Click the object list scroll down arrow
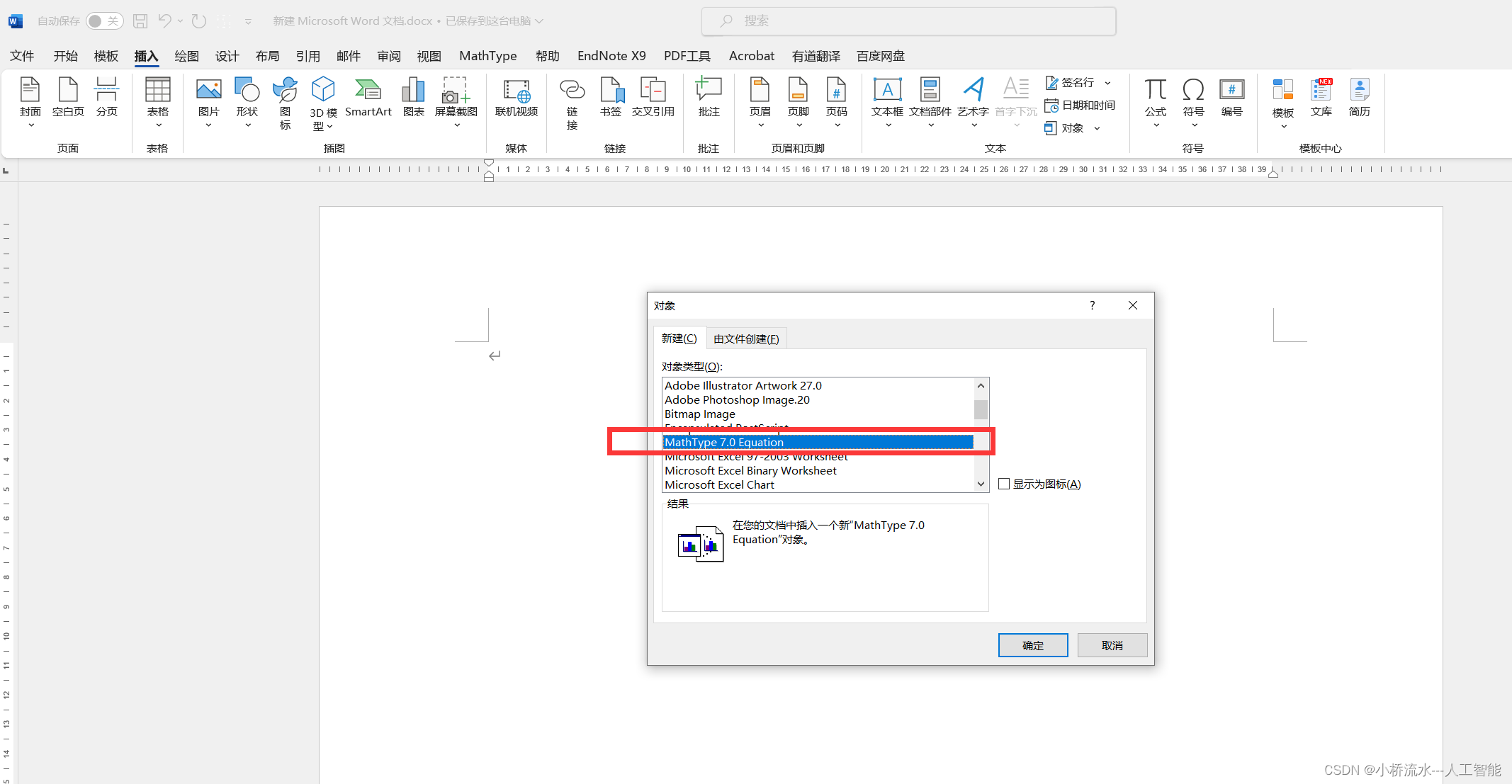Image resolution: width=1512 pixels, height=784 pixels. [981, 484]
